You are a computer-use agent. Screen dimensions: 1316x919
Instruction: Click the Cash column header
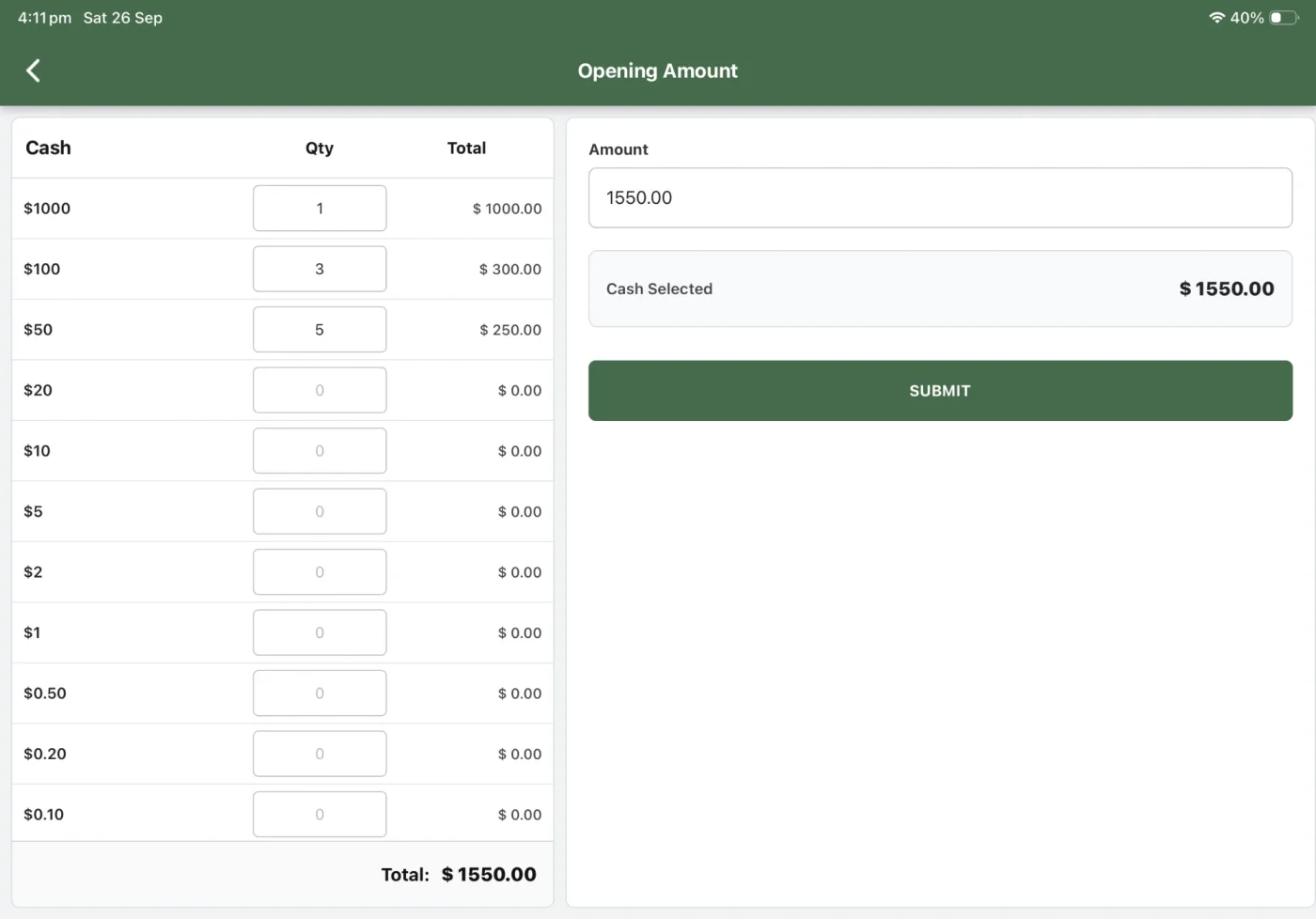48,148
